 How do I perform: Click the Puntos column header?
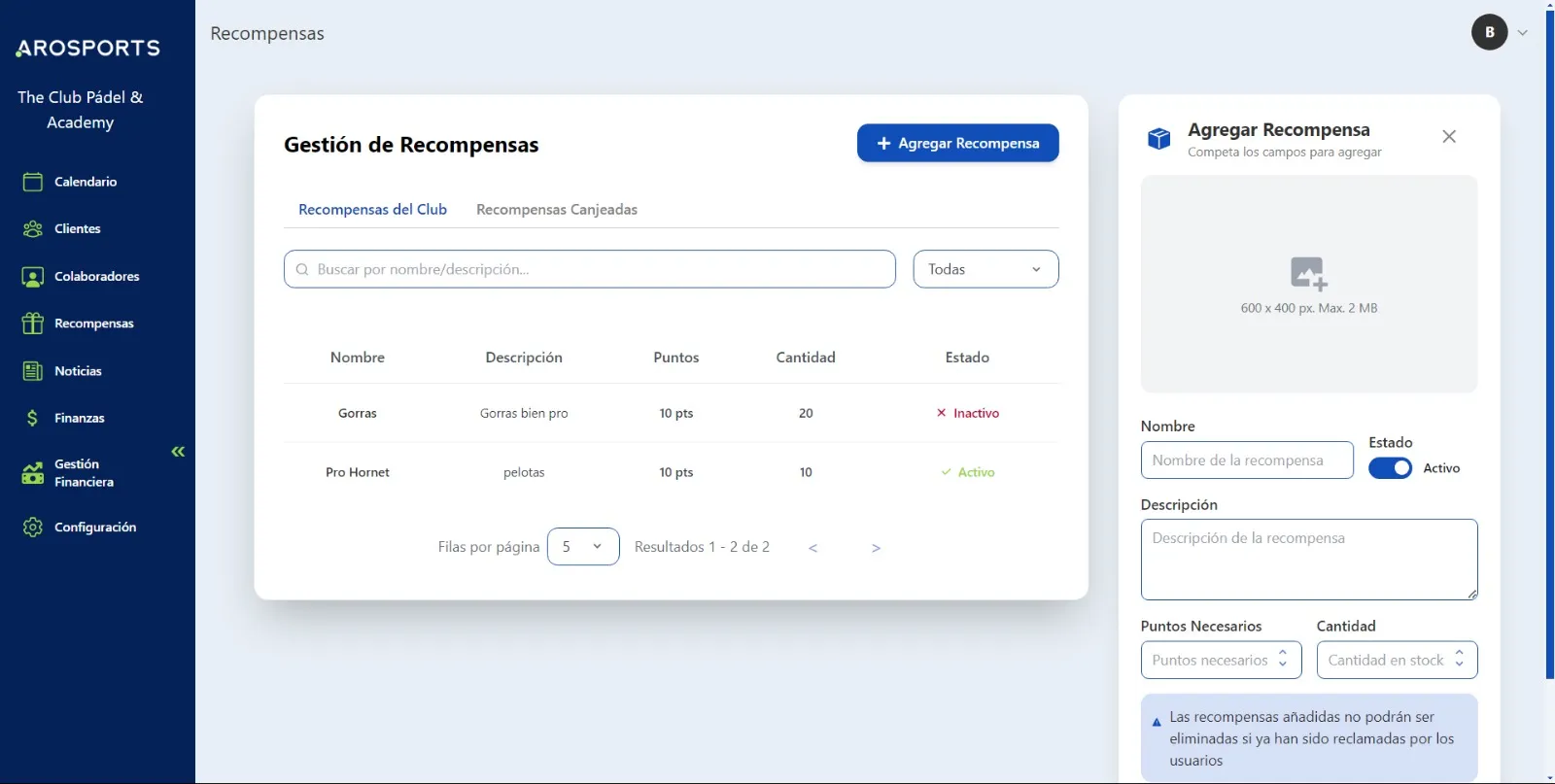point(676,358)
